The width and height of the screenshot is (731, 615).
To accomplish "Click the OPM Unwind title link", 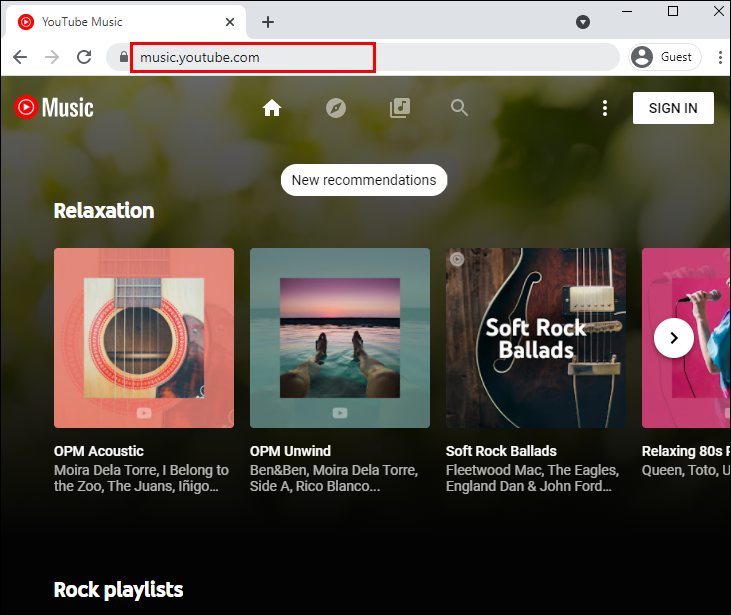I will pos(290,451).
